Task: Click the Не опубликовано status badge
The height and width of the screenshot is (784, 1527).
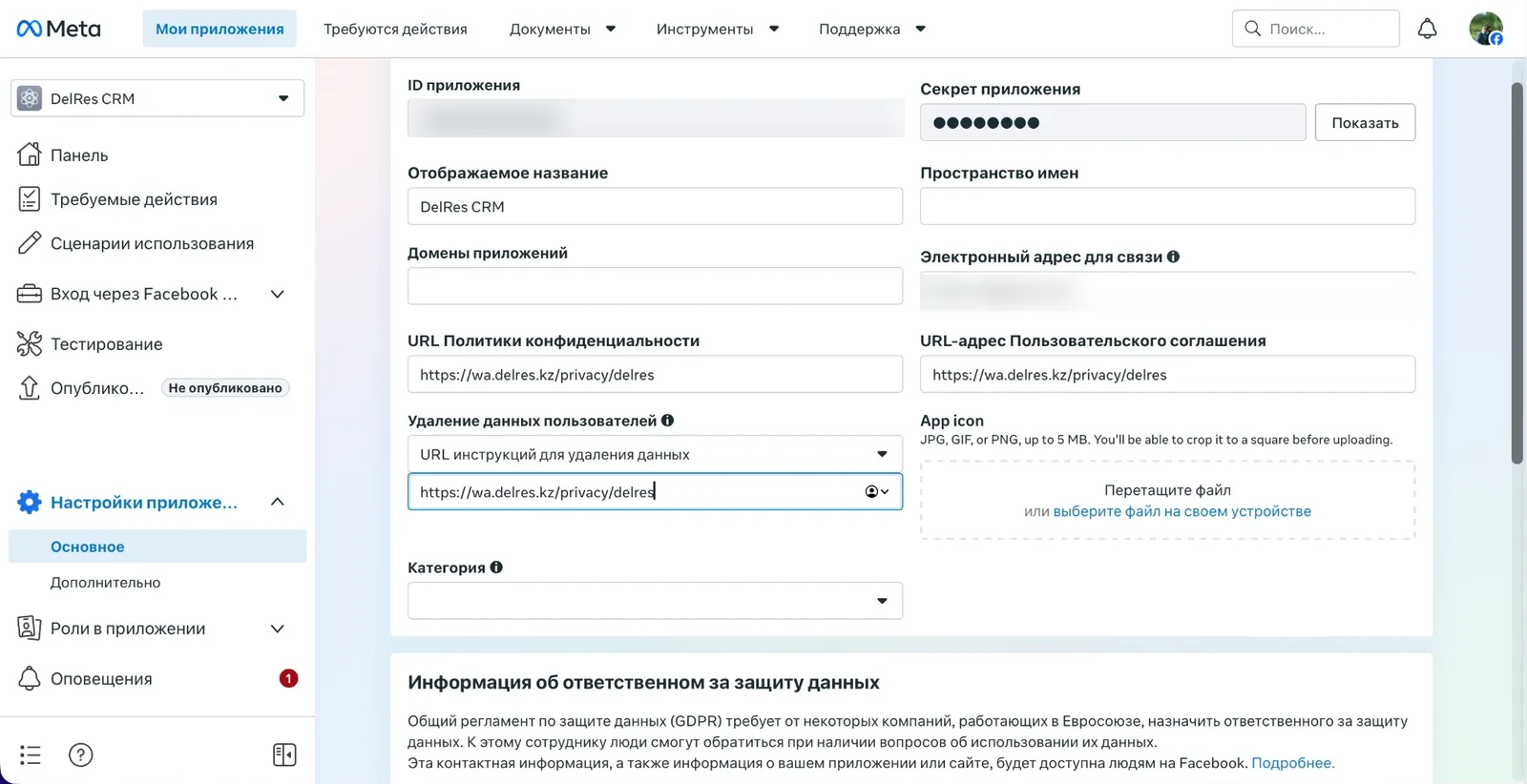Action: [x=225, y=388]
